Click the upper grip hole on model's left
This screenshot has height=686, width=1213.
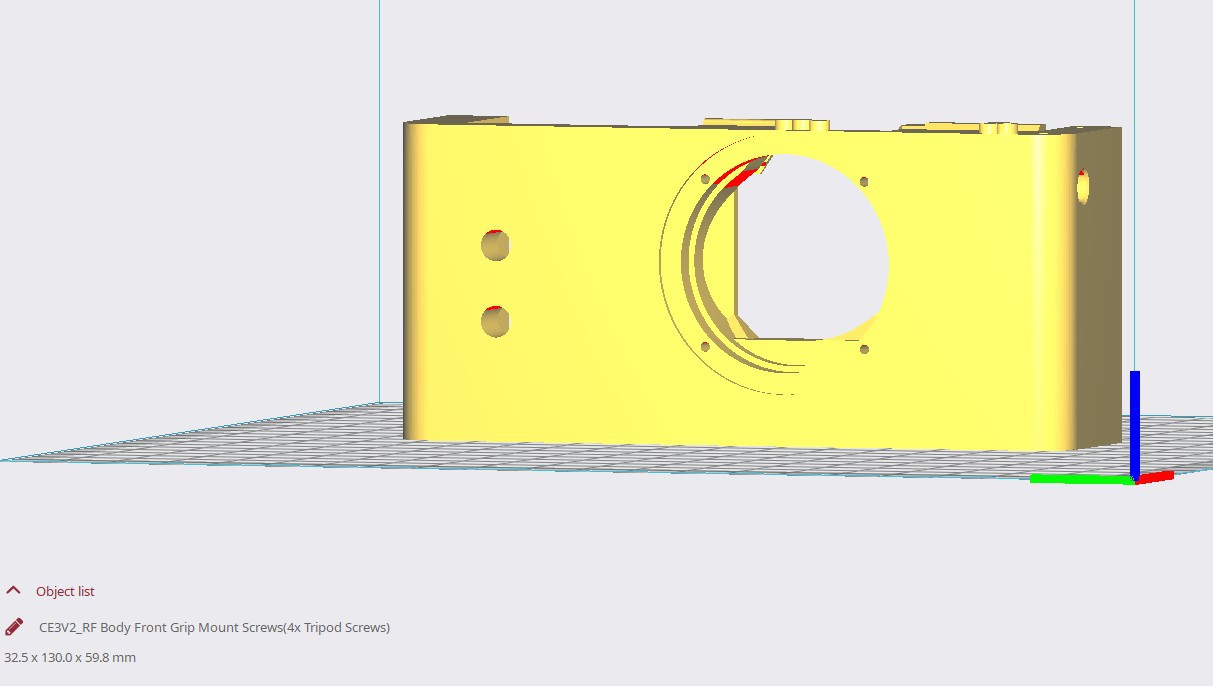click(495, 245)
